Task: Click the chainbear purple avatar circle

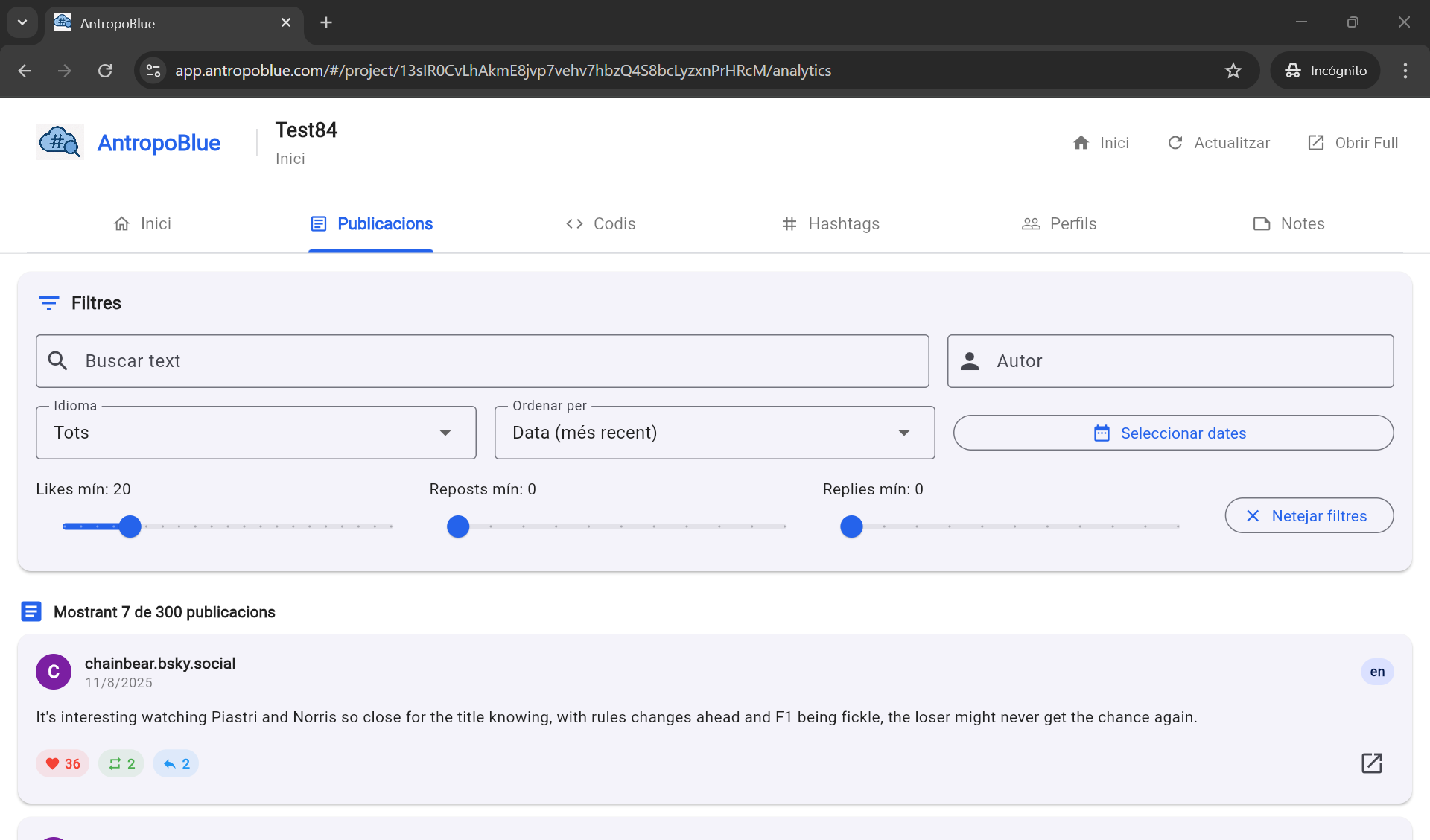Action: [54, 672]
